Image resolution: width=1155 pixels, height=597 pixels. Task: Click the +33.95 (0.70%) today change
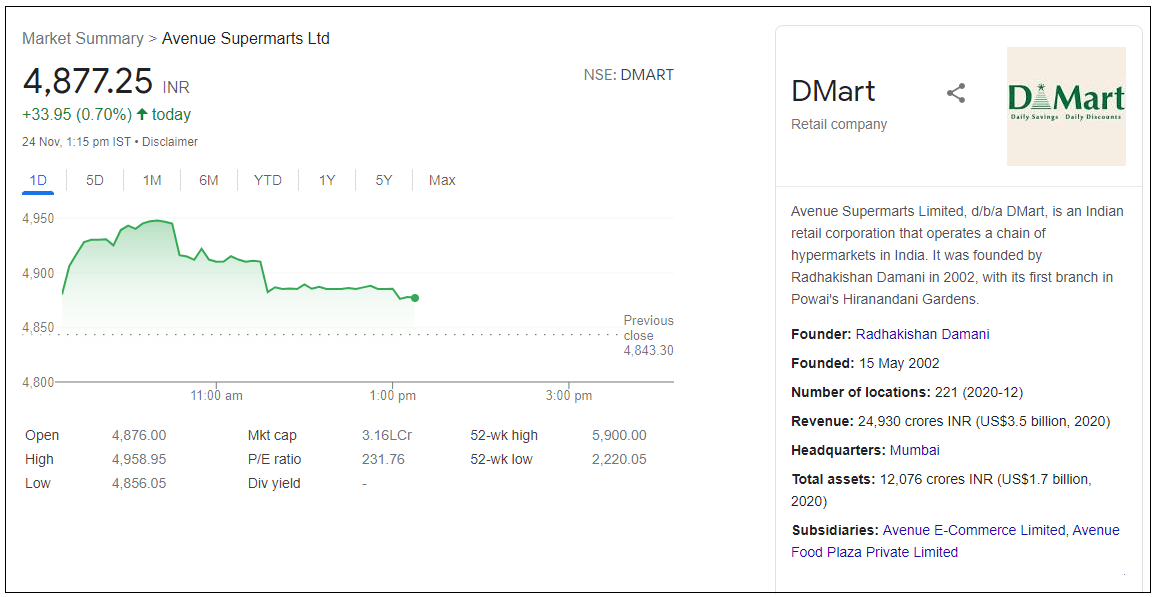tap(107, 114)
